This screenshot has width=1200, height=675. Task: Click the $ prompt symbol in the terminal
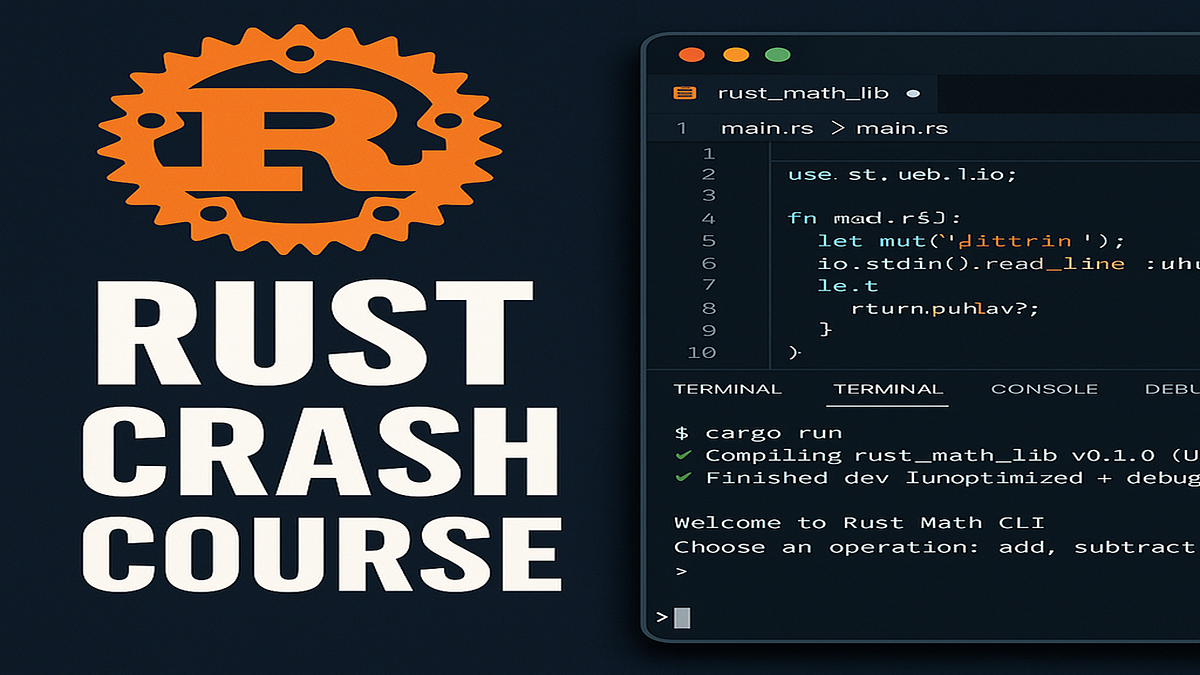(x=683, y=432)
